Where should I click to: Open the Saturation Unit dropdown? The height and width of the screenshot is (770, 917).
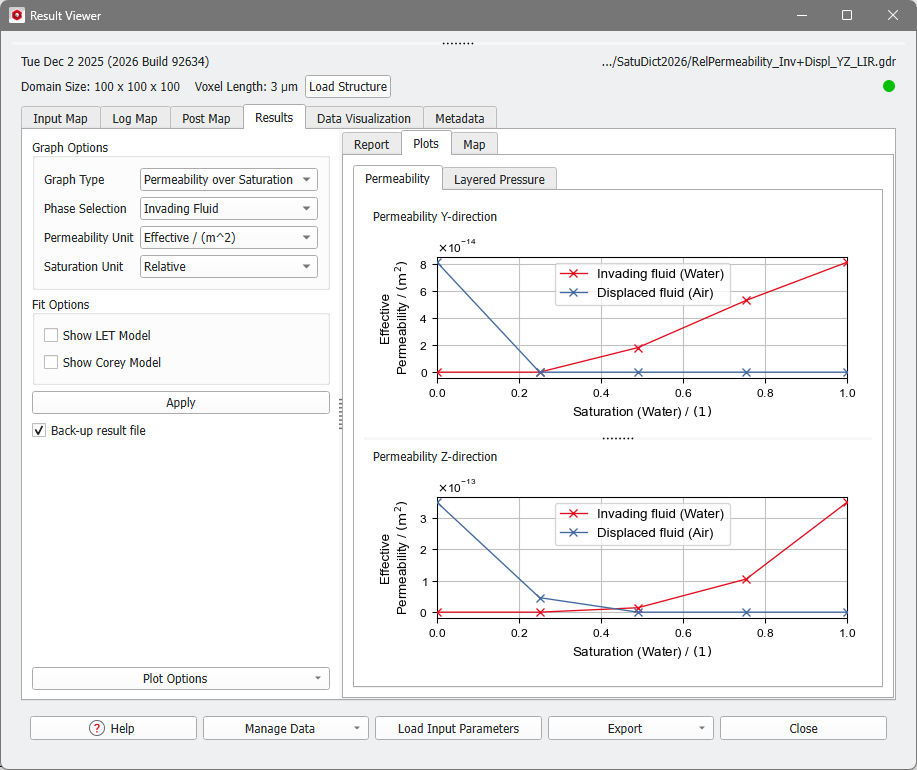pyautogui.click(x=228, y=266)
